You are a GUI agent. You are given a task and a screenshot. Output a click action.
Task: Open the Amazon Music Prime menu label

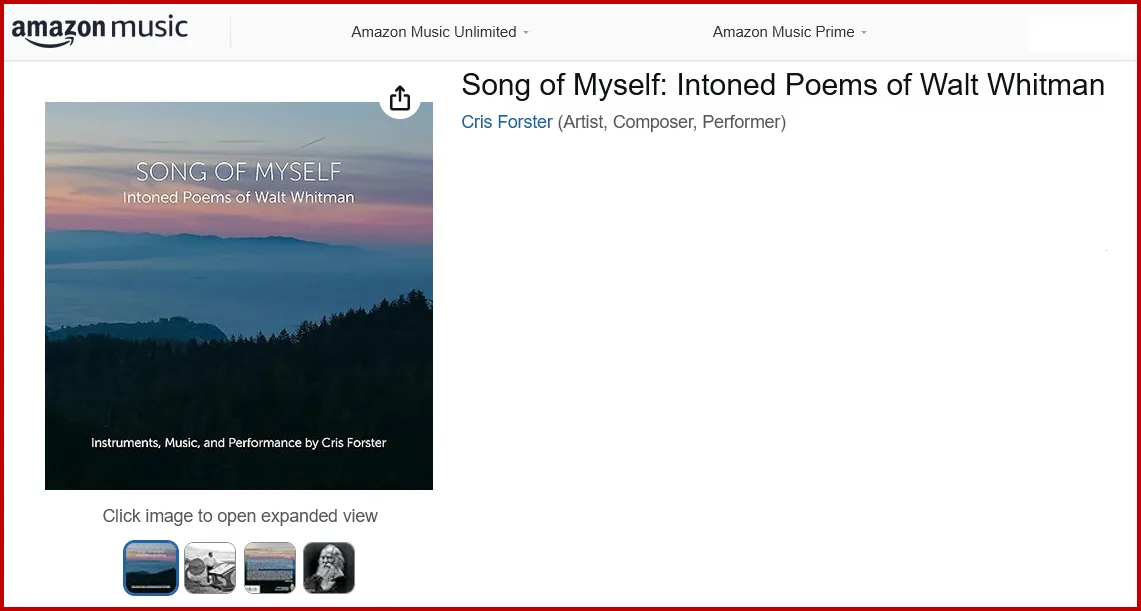(783, 32)
